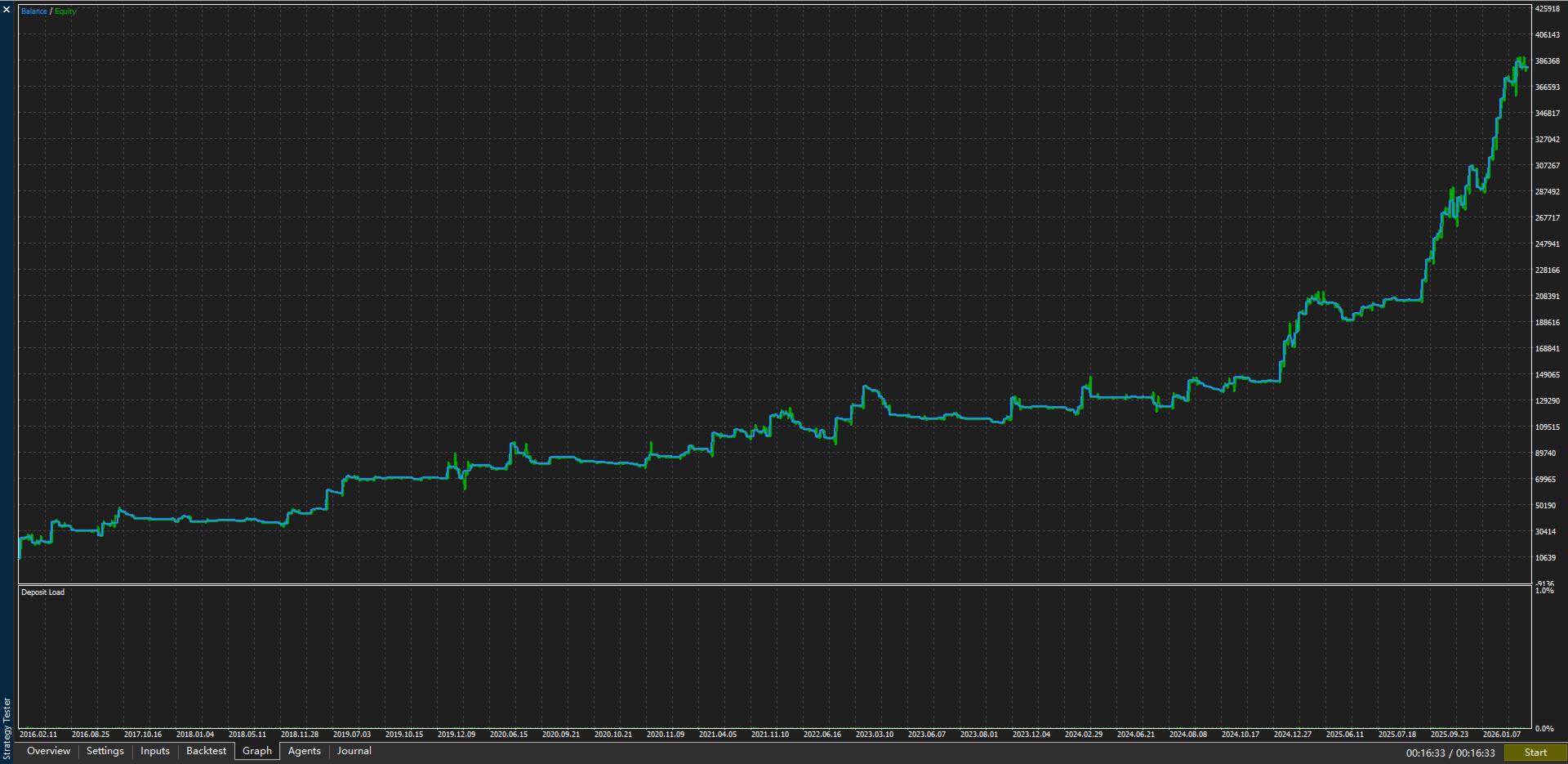Click the 69965 axis value
This screenshot has width=1568, height=764.
(x=1546, y=480)
